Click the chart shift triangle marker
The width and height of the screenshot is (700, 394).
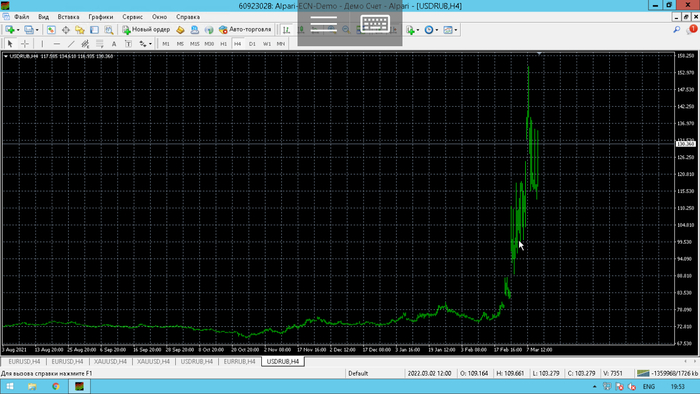pyautogui.click(x=539, y=54)
